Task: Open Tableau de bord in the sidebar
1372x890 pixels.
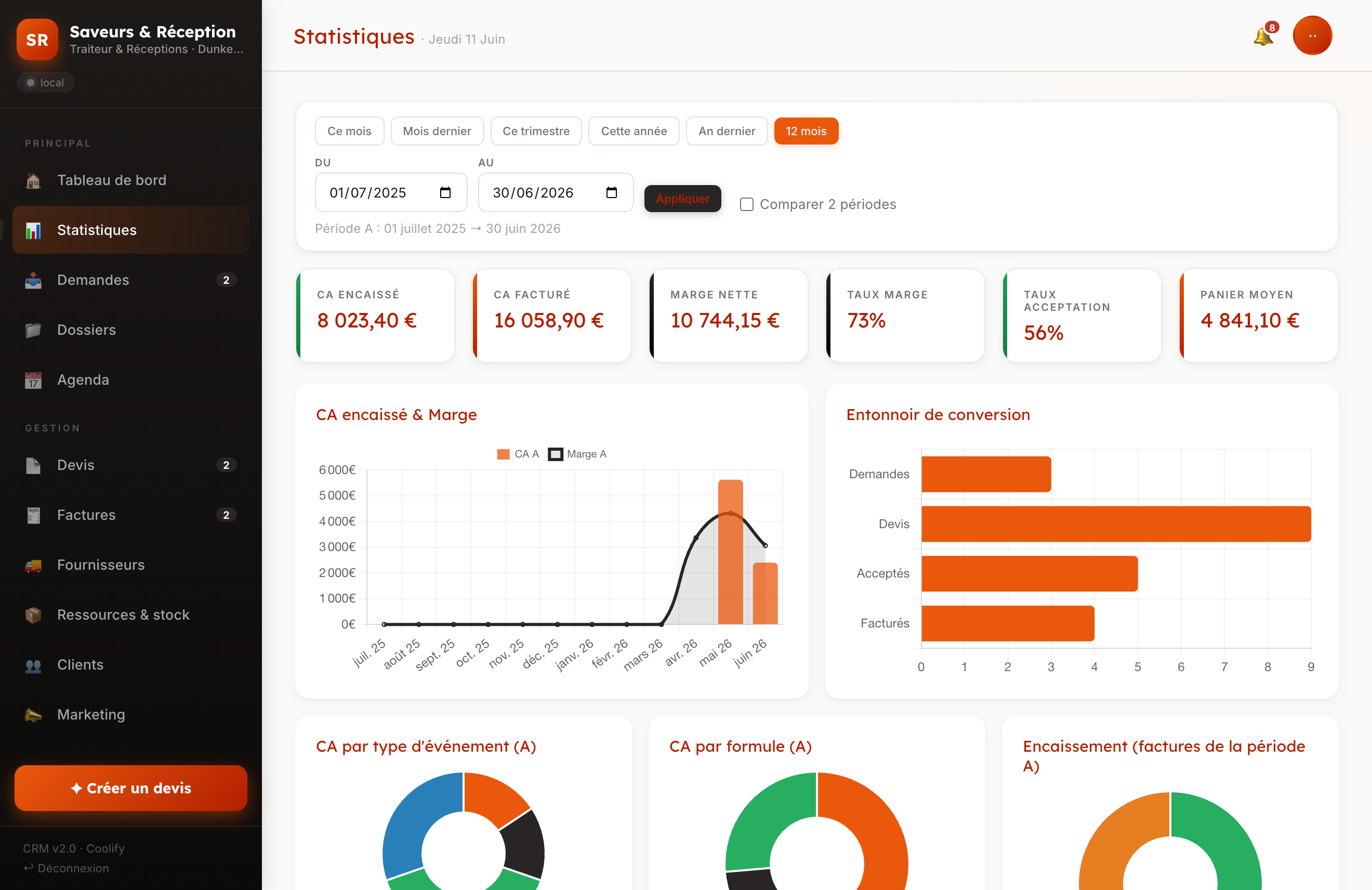Action: click(131, 180)
